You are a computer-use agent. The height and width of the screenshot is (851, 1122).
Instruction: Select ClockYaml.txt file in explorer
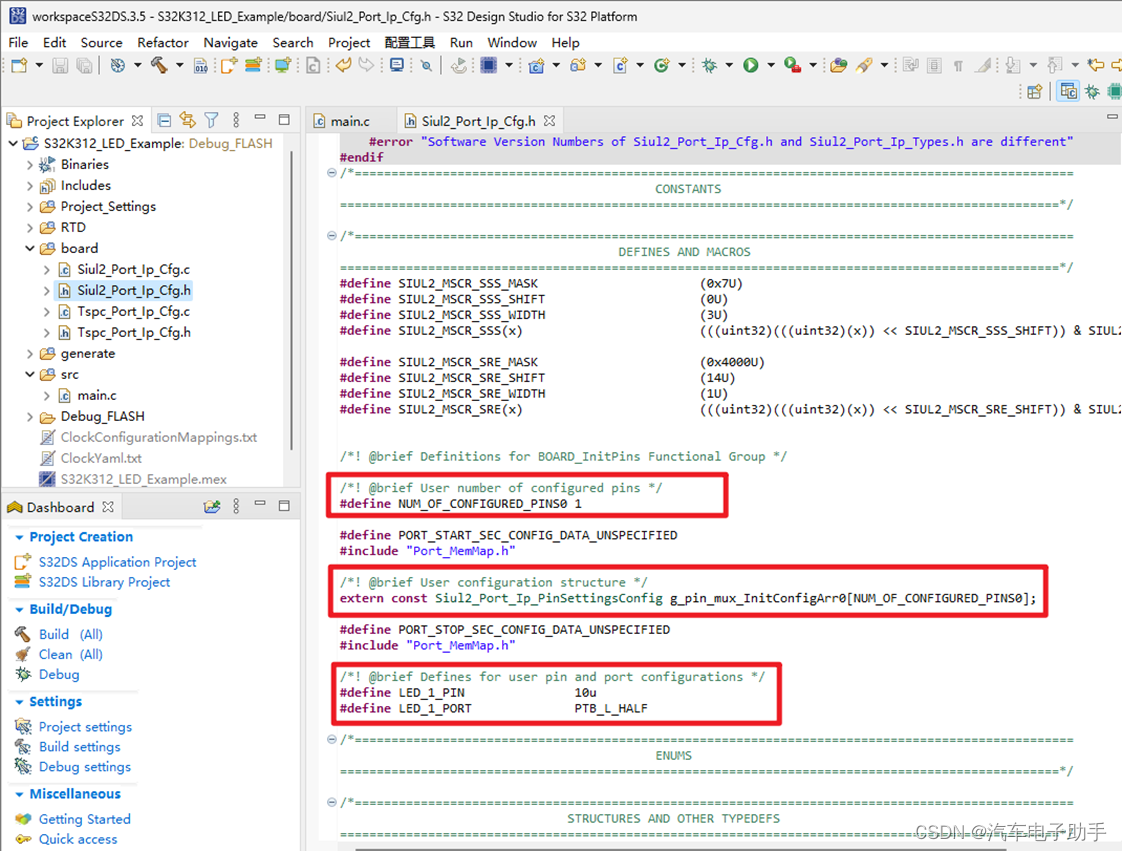[101, 458]
